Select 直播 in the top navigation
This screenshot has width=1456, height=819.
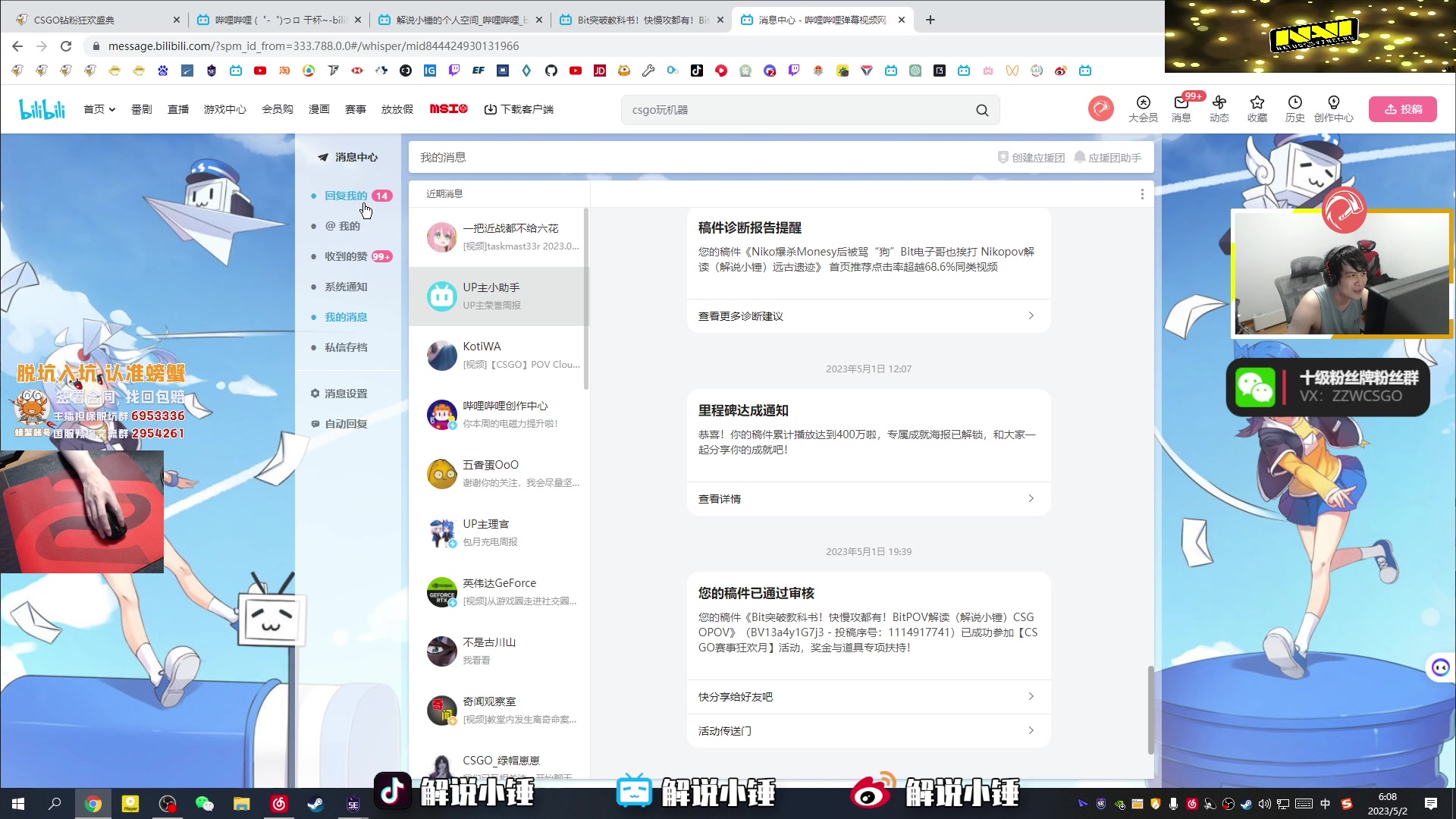(177, 108)
